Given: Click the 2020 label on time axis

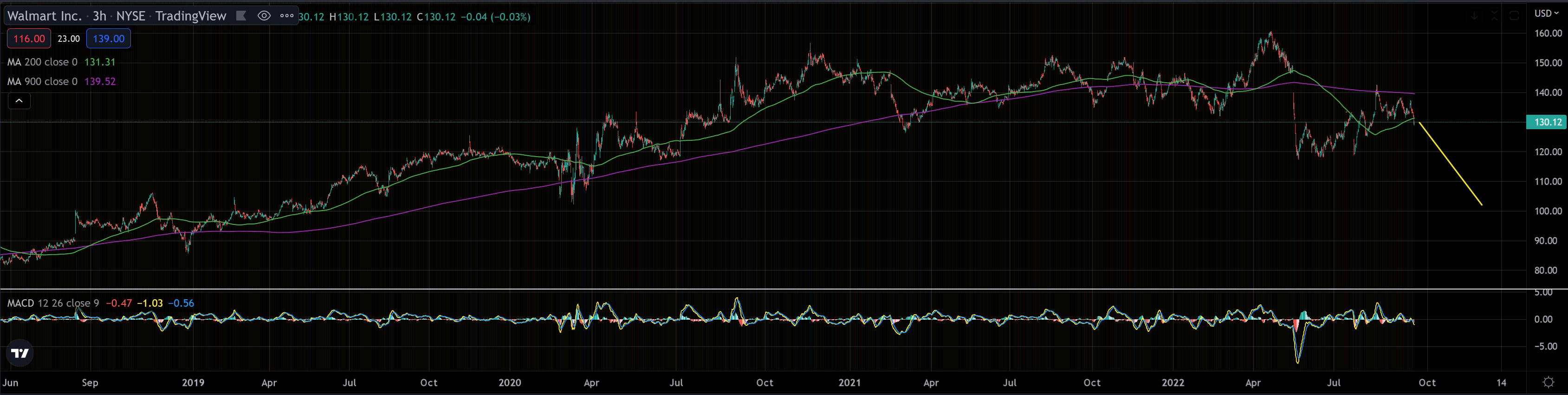Looking at the screenshot, I should (x=510, y=383).
